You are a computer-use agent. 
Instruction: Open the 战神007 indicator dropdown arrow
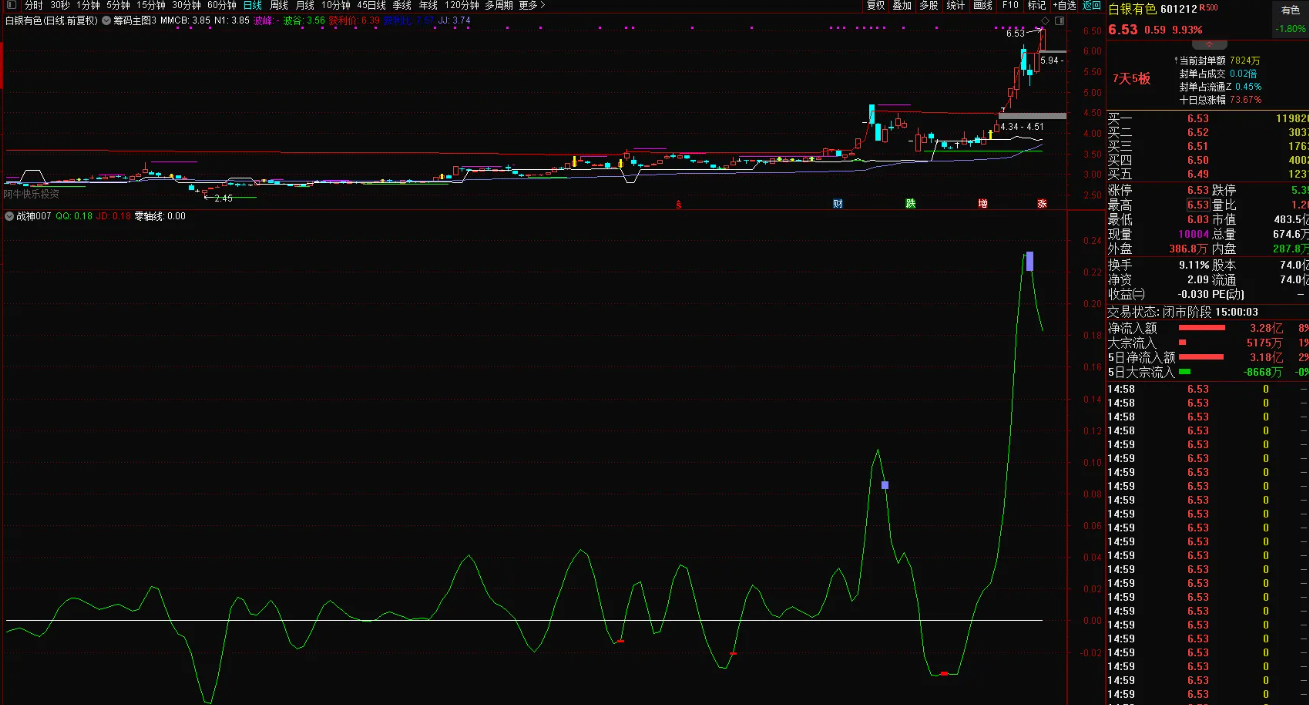coord(9,216)
